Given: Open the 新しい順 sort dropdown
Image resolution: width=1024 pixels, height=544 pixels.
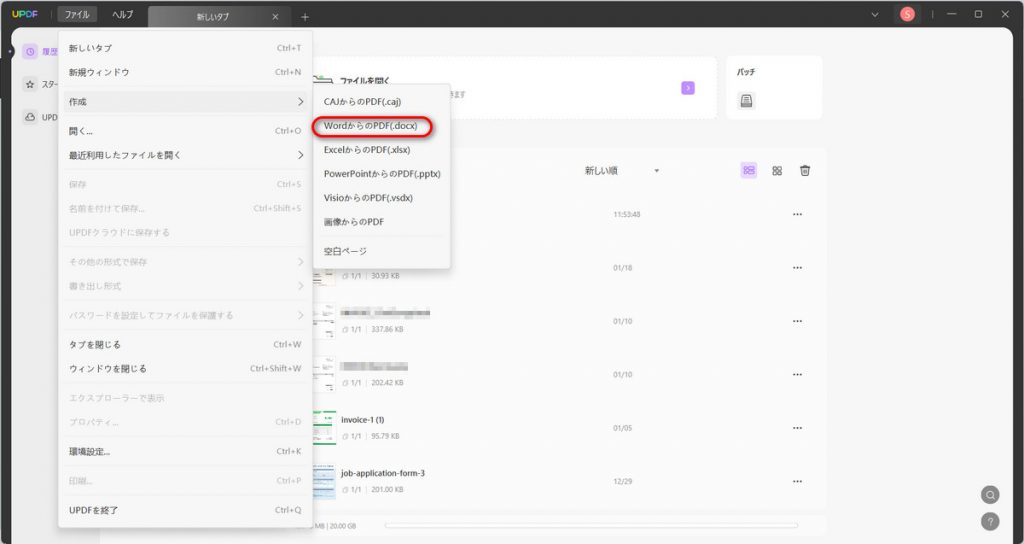Looking at the screenshot, I should click(622, 170).
